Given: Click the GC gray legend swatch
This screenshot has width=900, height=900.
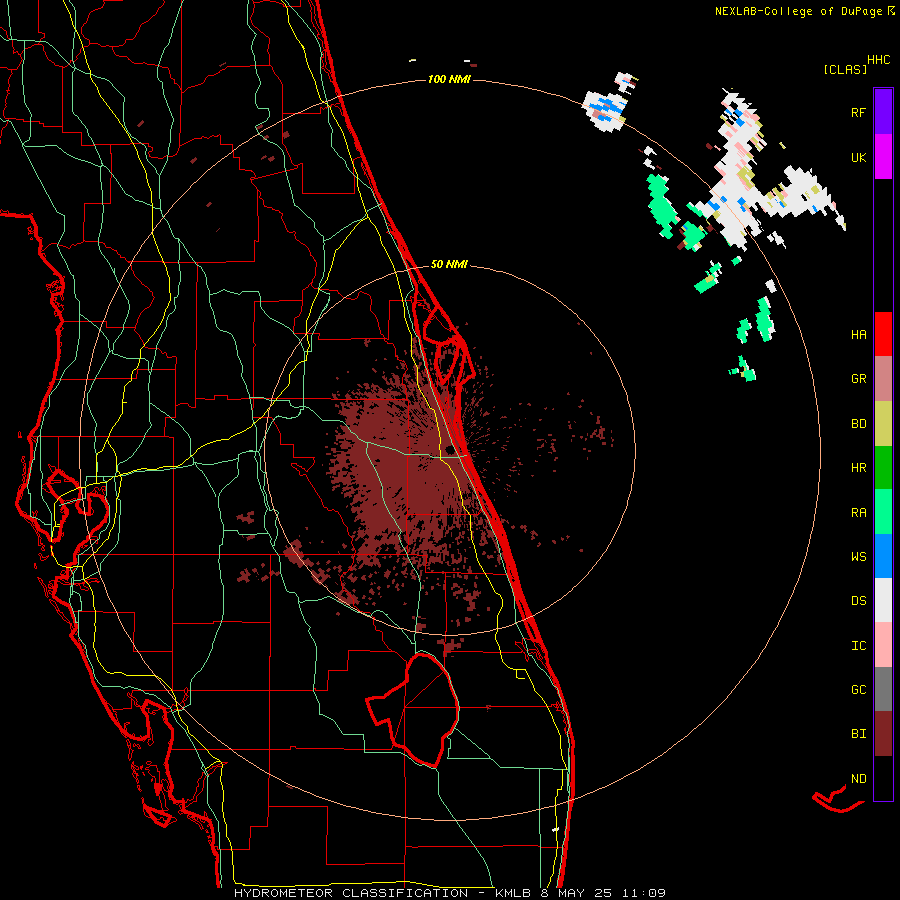Looking at the screenshot, I should click(883, 689).
